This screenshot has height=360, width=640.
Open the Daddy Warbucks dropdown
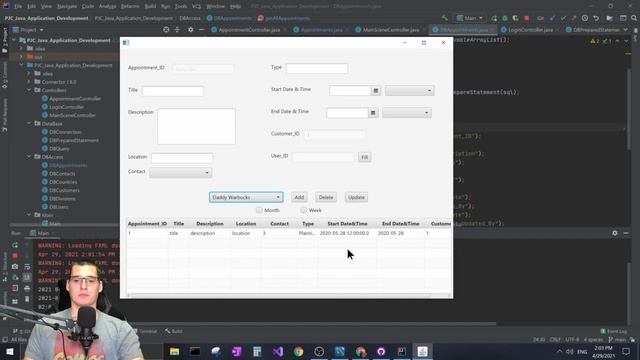(x=246, y=197)
